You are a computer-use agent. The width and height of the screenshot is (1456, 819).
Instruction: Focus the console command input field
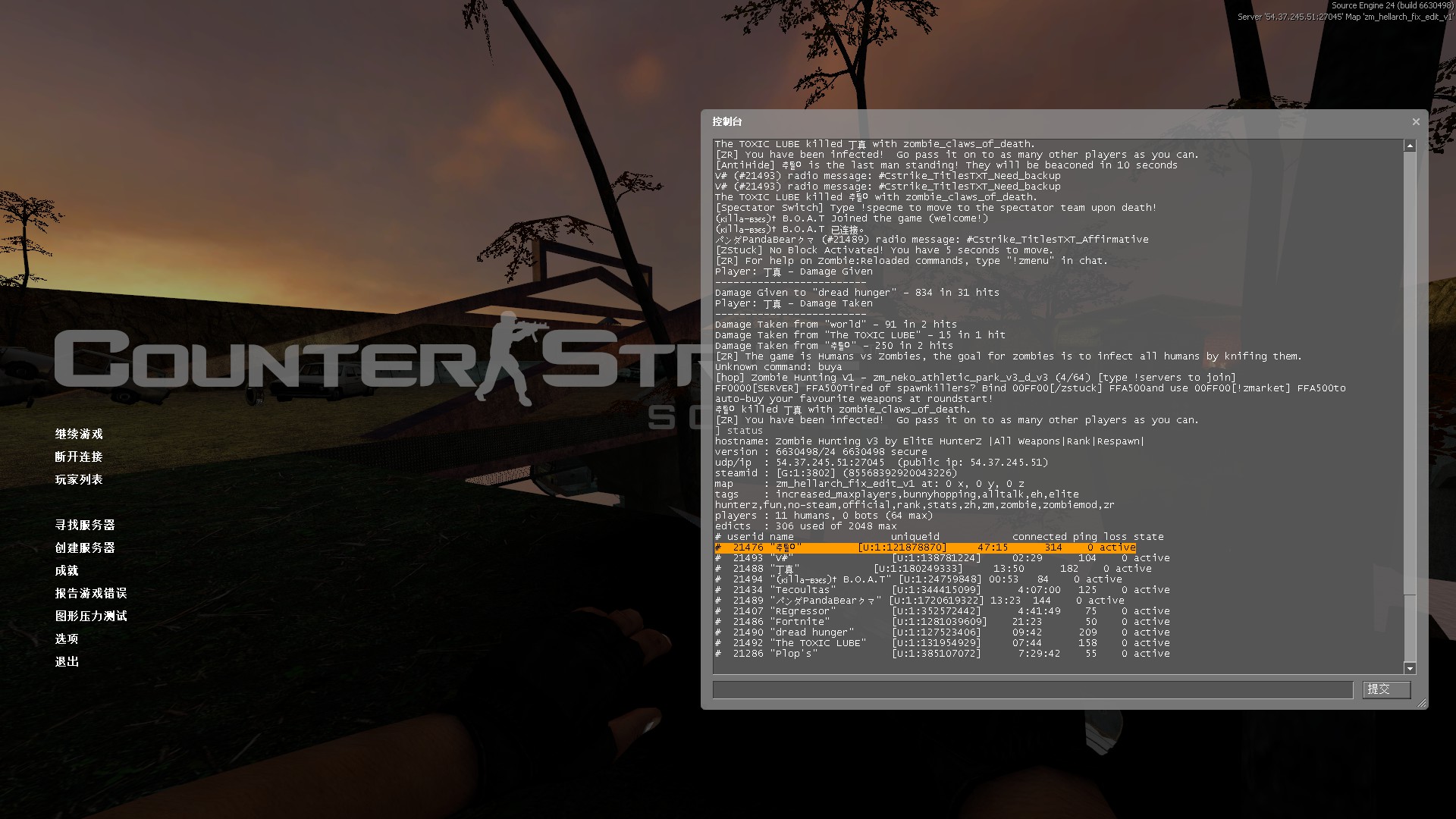(x=1033, y=689)
